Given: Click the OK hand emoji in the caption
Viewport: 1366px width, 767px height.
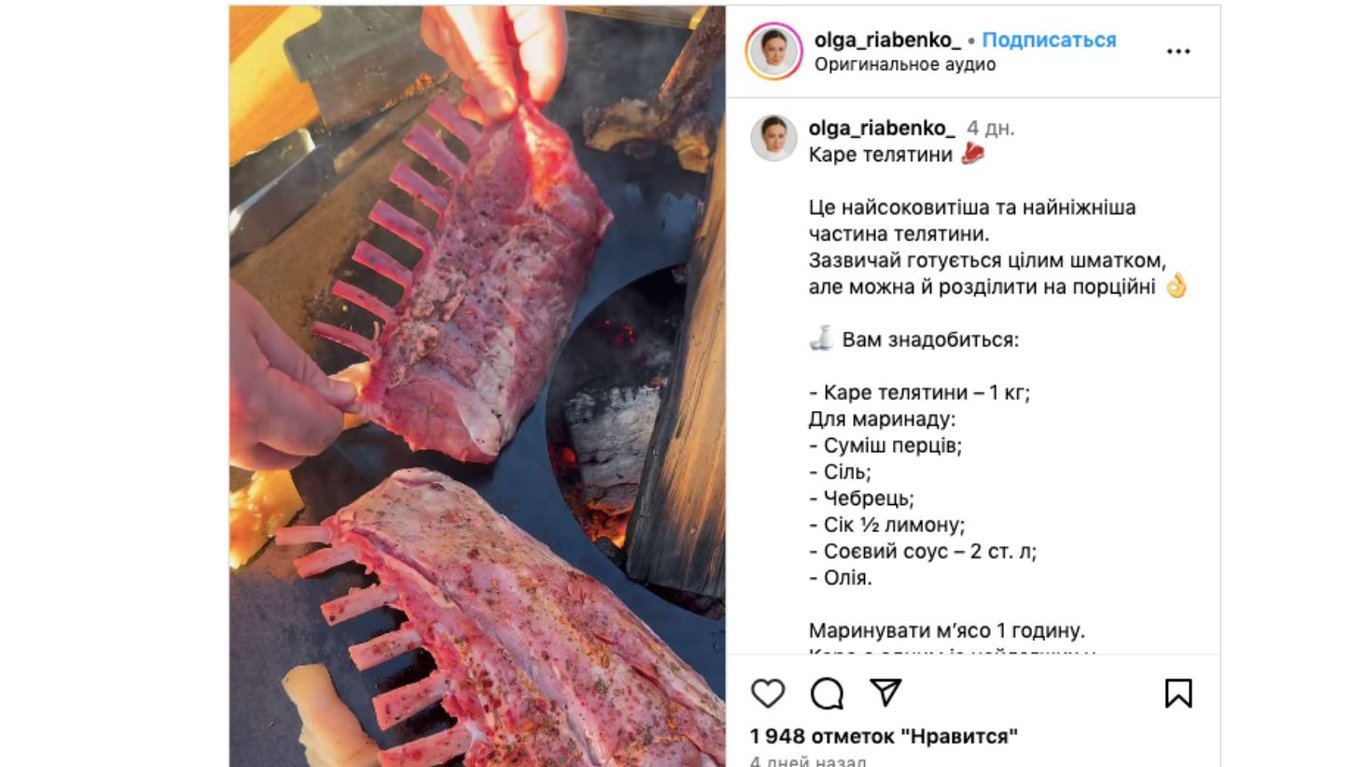Looking at the screenshot, I should pos(1176,287).
